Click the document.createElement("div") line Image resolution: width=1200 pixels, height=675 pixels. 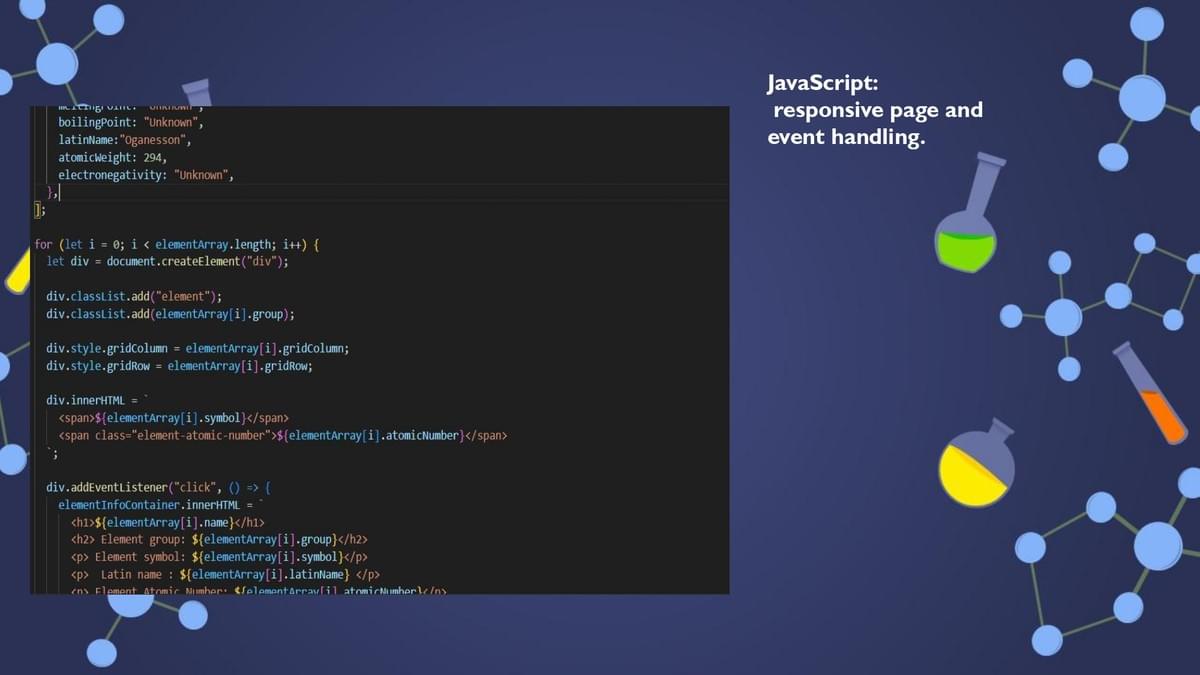click(168, 261)
